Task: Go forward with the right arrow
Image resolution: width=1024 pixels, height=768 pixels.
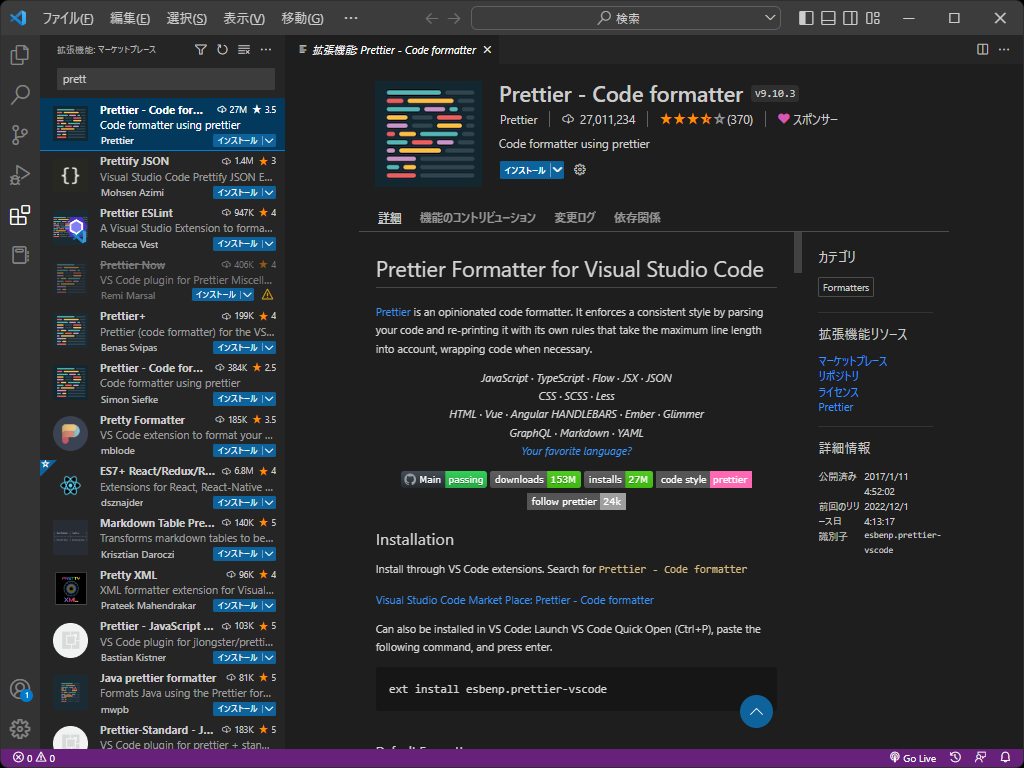Action: [x=454, y=18]
